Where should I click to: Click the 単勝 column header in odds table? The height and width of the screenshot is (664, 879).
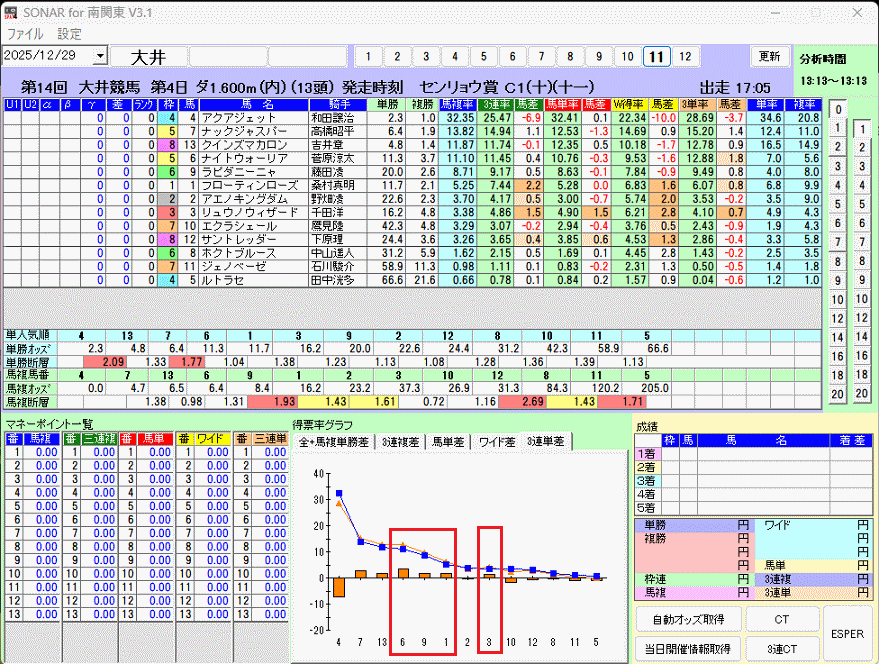tap(387, 104)
